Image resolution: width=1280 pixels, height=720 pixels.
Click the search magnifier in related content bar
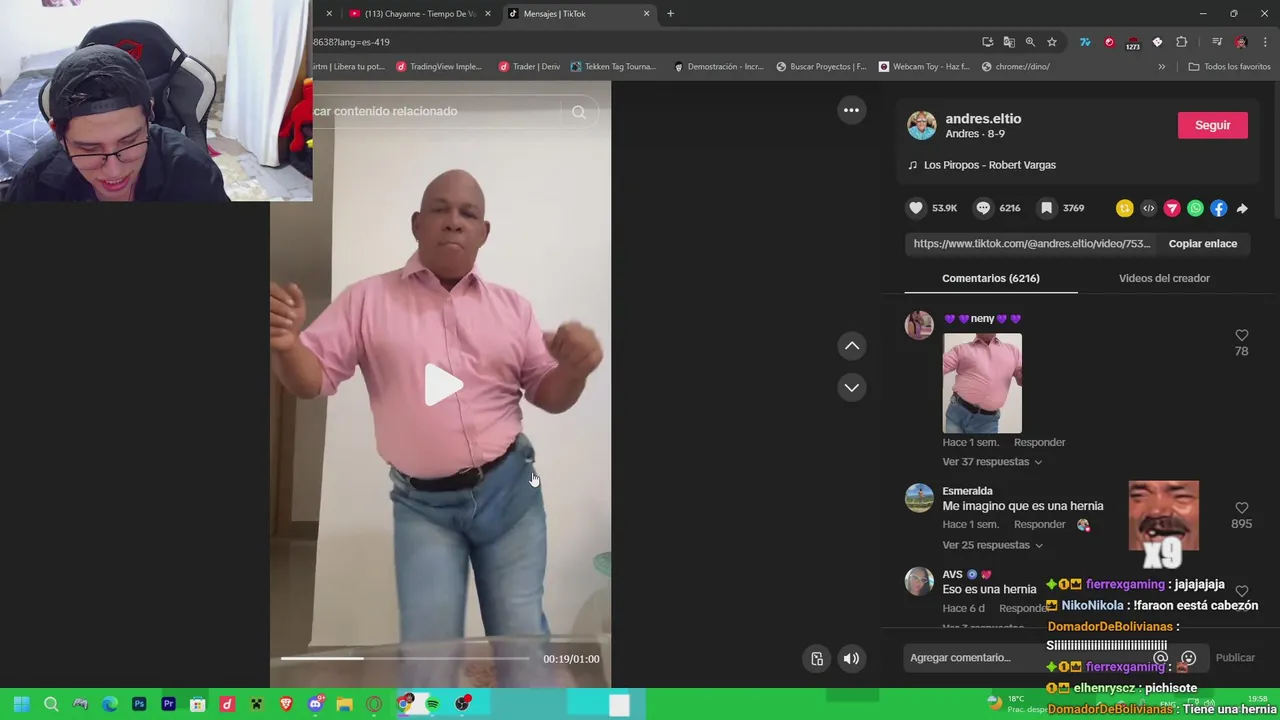pyautogui.click(x=579, y=112)
